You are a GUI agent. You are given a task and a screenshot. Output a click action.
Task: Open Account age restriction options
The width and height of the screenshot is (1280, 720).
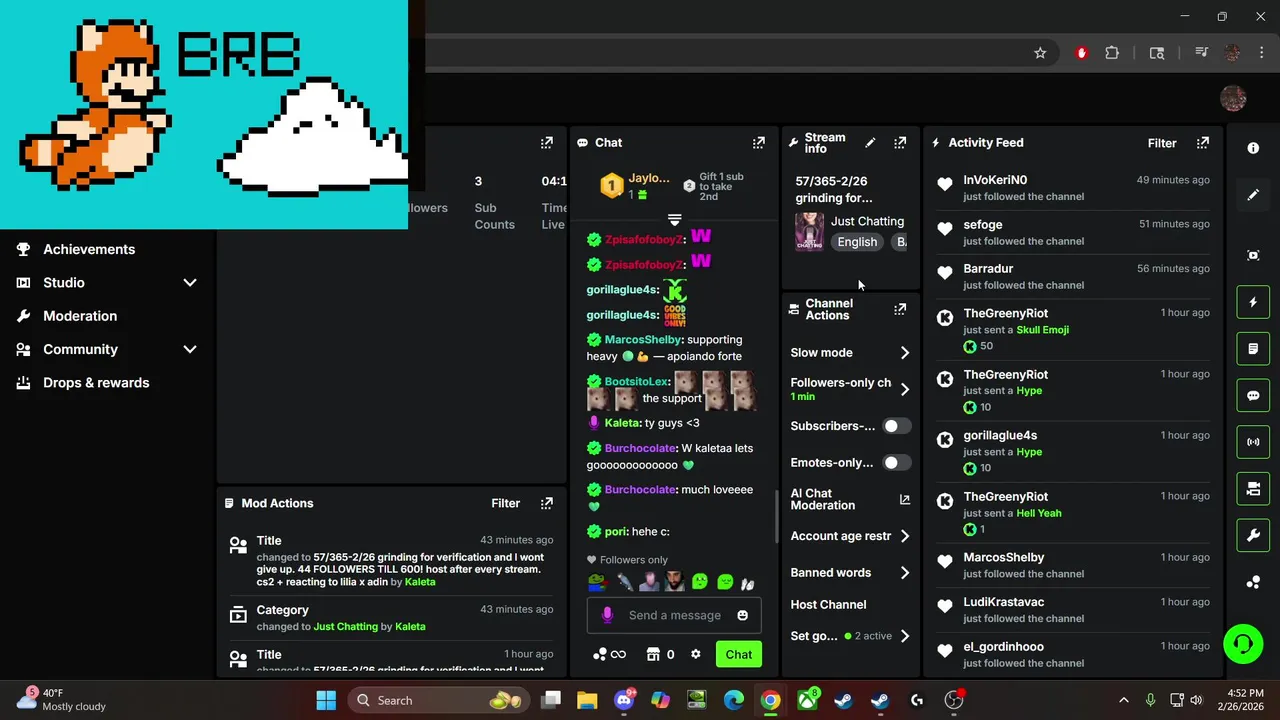coord(850,536)
